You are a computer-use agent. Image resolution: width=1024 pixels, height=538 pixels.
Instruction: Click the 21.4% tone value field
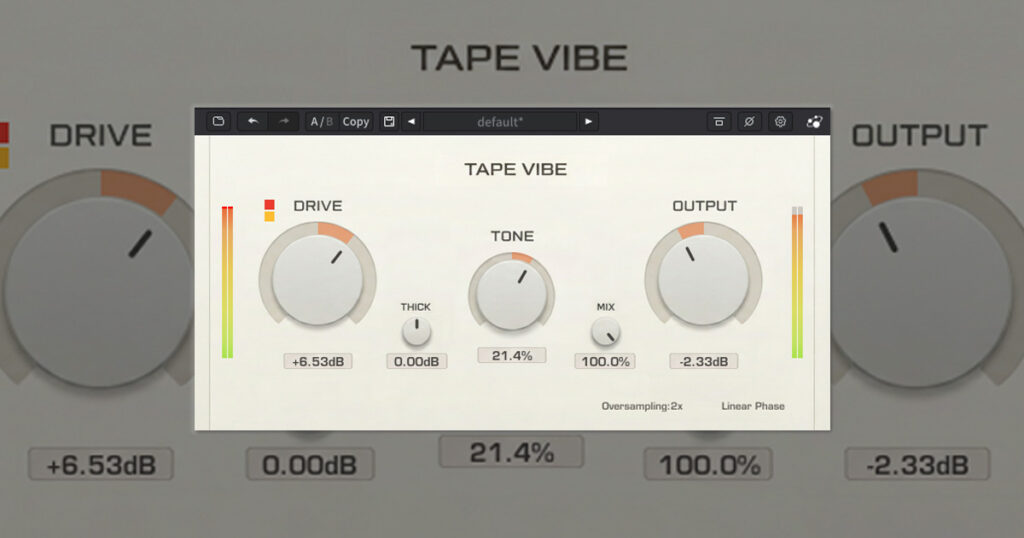tap(512, 355)
